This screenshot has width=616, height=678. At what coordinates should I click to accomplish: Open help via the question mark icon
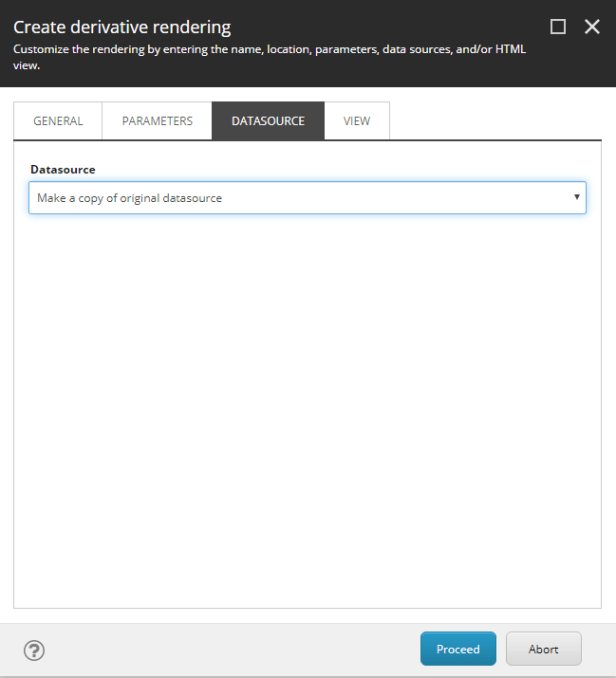point(34,650)
